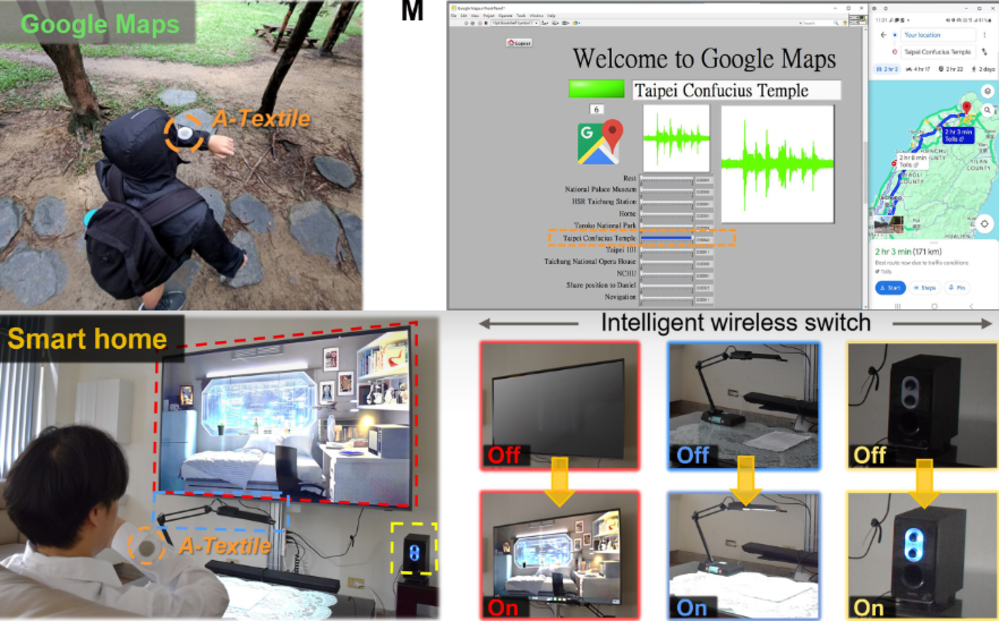Select the transit 2 hr 22 travel tab
Image resolution: width=999 pixels, height=621 pixels.
(952, 69)
